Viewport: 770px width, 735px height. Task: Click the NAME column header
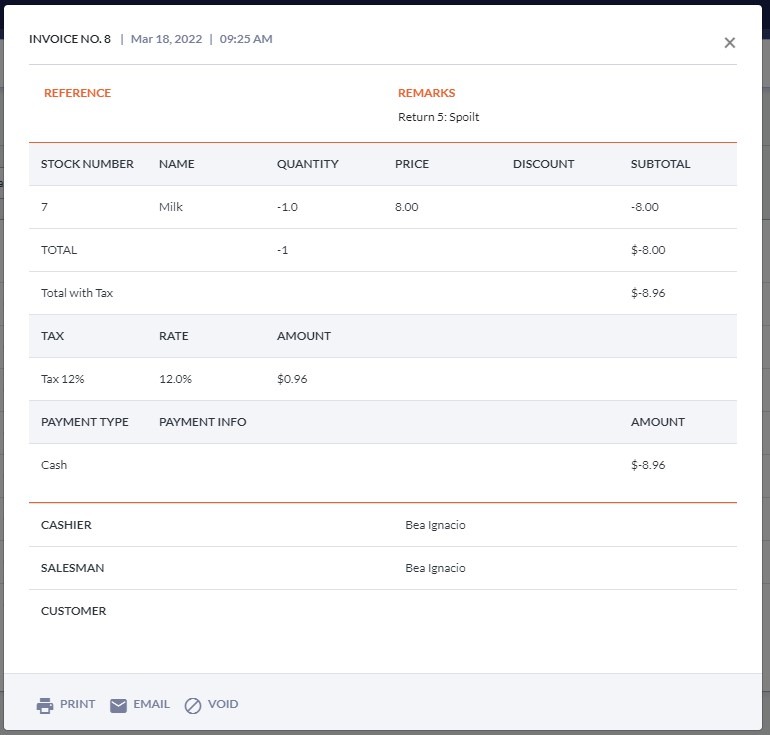[176, 164]
